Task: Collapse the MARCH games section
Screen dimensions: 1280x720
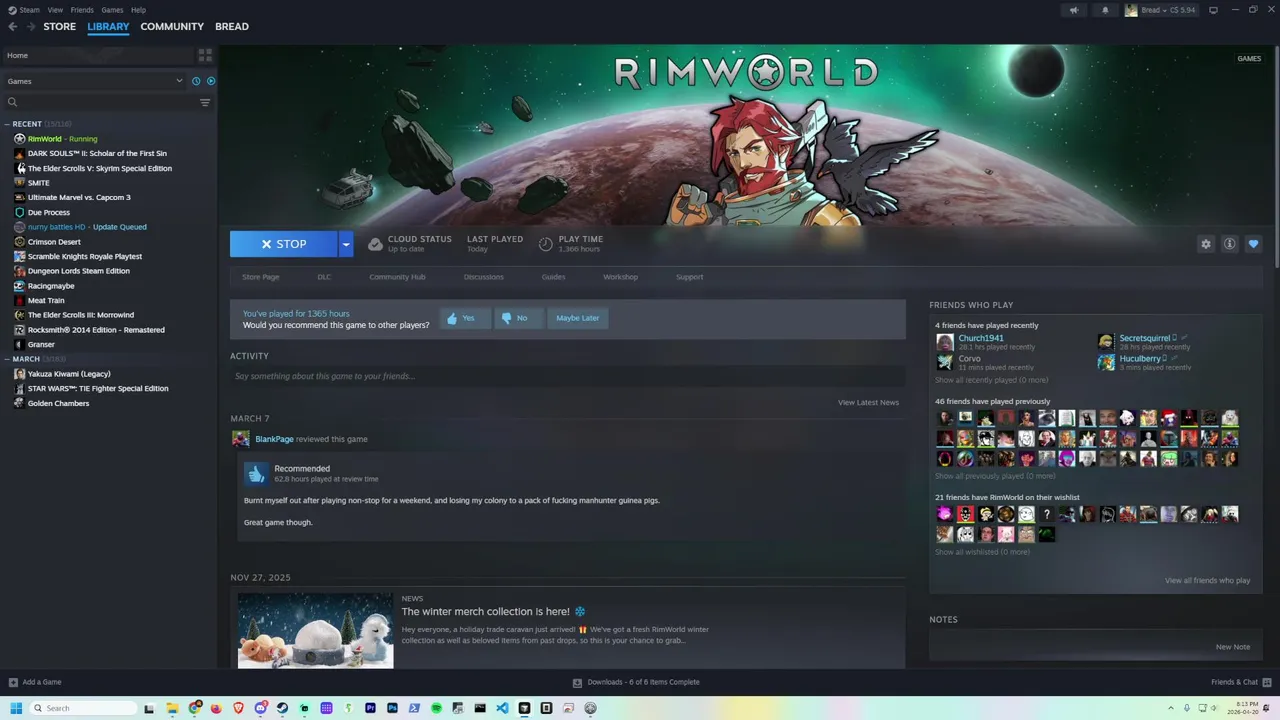Action: click(7, 359)
